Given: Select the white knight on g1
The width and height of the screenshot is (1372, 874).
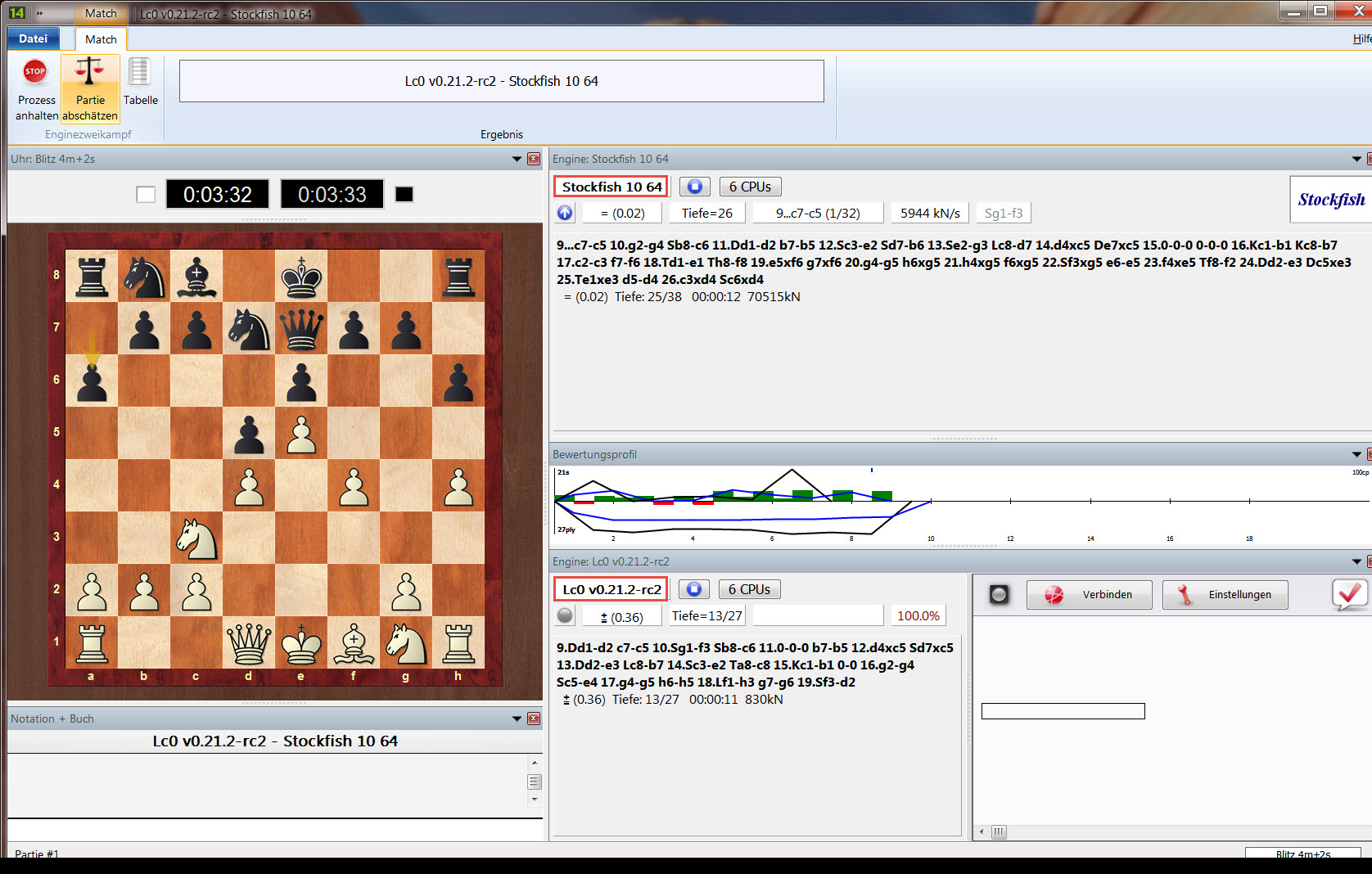Looking at the screenshot, I should (x=406, y=642).
